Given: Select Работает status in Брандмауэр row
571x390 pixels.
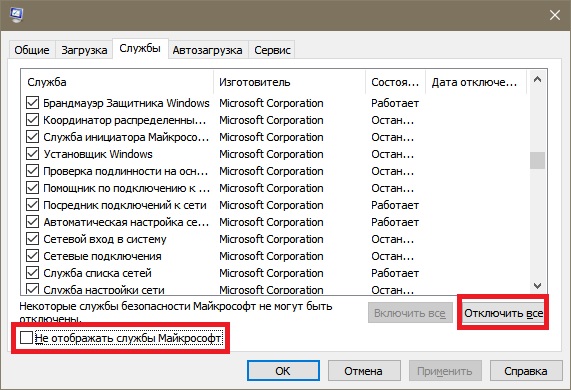Looking at the screenshot, I should (x=395, y=103).
